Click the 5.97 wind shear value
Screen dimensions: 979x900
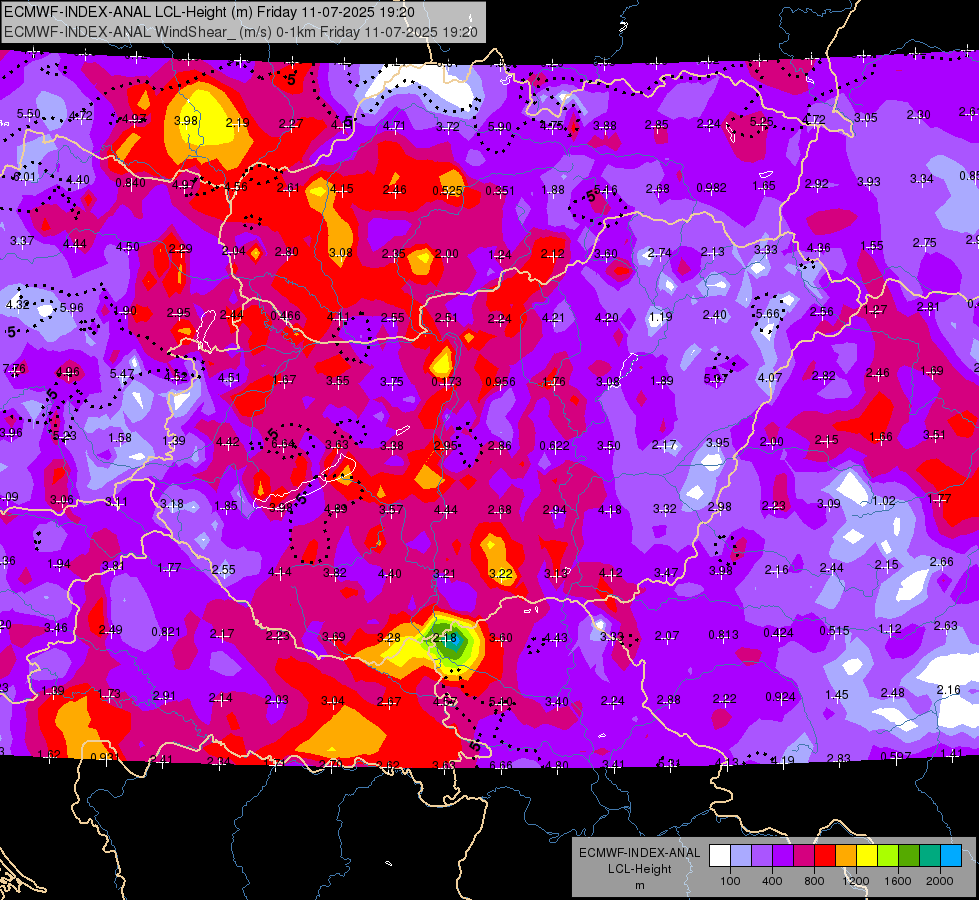point(716,379)
